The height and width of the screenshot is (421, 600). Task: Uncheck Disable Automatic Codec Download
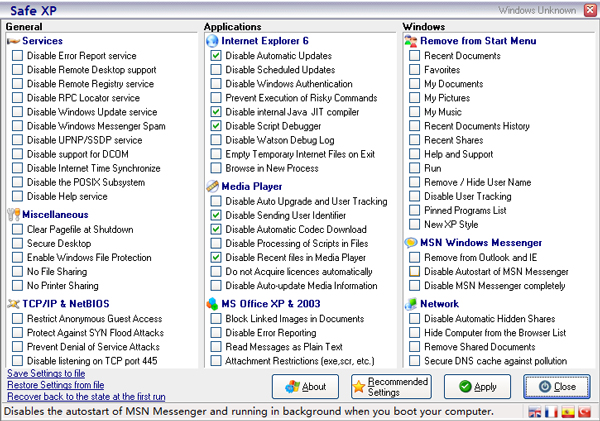pos(216,230)
